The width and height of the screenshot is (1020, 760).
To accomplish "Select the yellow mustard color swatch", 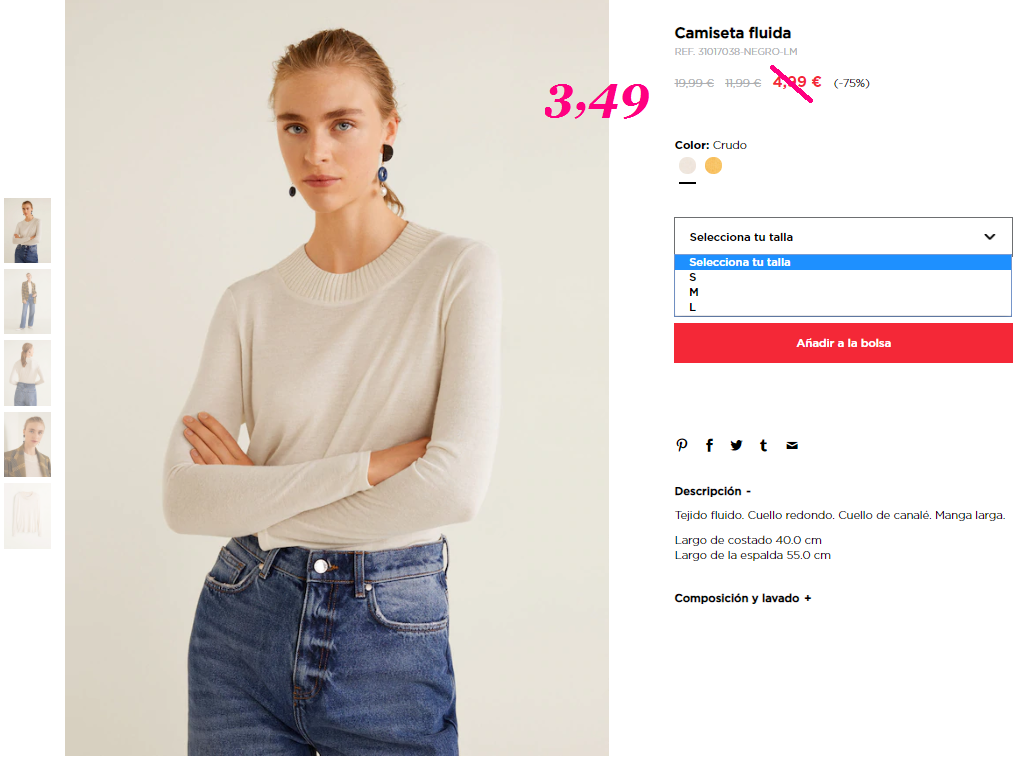I will click(x=714, y=165).
